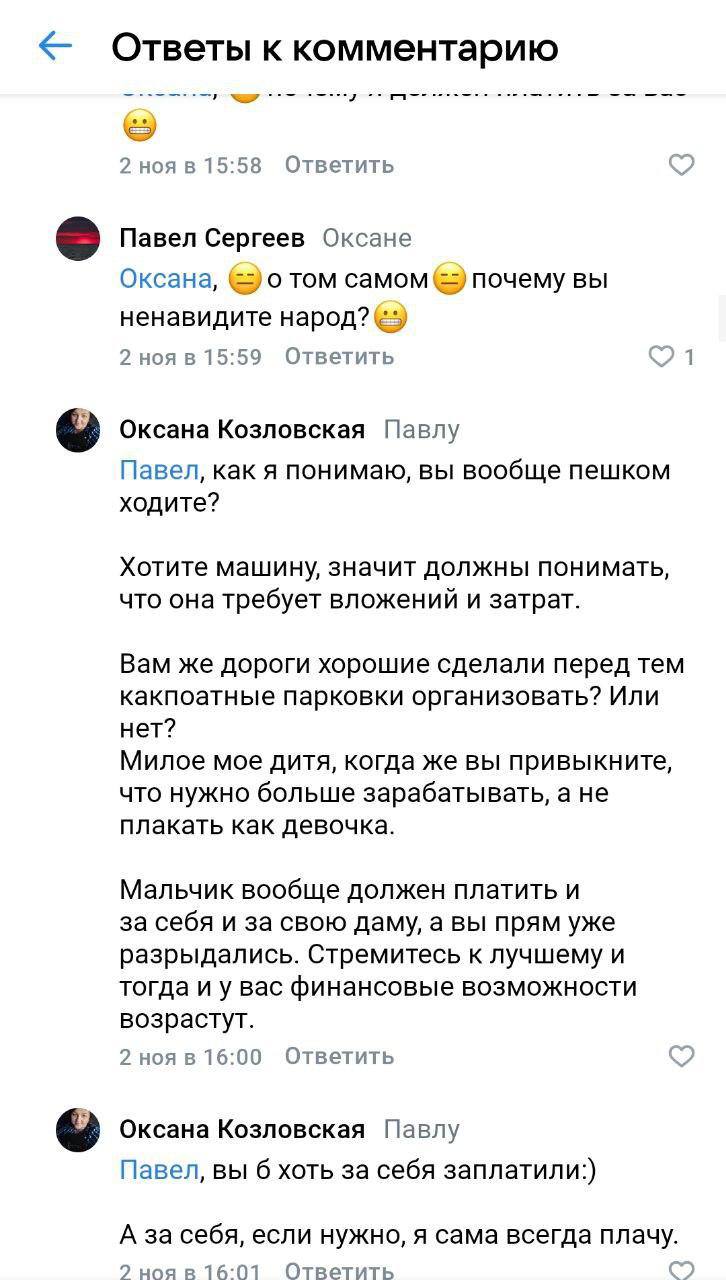Tap the "Оксане" recipient label by Павел Сергеев
The image size is (726, 1280).
click(x=367, y=238)
